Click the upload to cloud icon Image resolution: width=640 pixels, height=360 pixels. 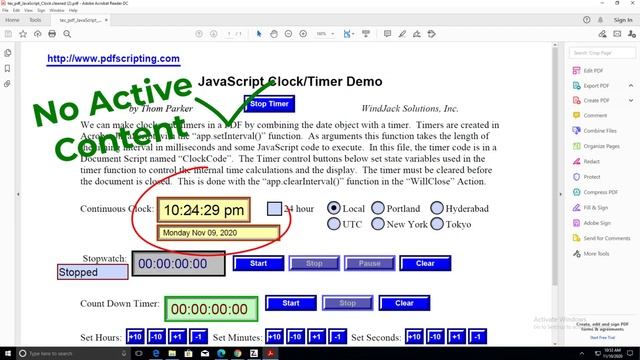38,34
